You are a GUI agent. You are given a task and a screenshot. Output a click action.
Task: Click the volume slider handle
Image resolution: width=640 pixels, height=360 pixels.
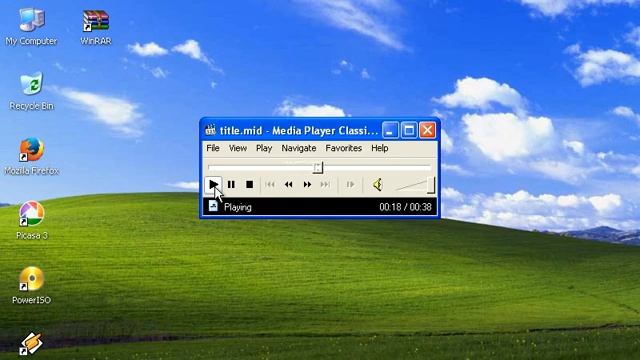click(x=431, y=185)
